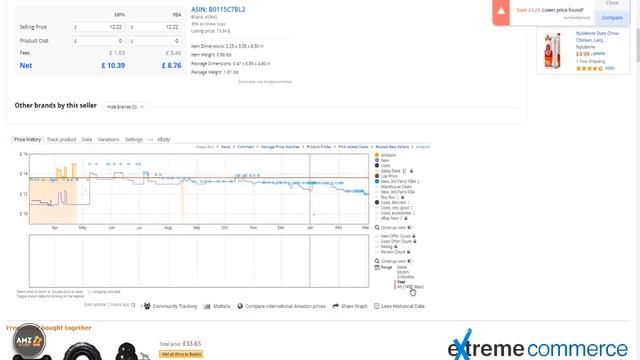The height and width of the screenshot is (360, 640).
Task: Click the Range calendar icon
Action: point(377,267)
